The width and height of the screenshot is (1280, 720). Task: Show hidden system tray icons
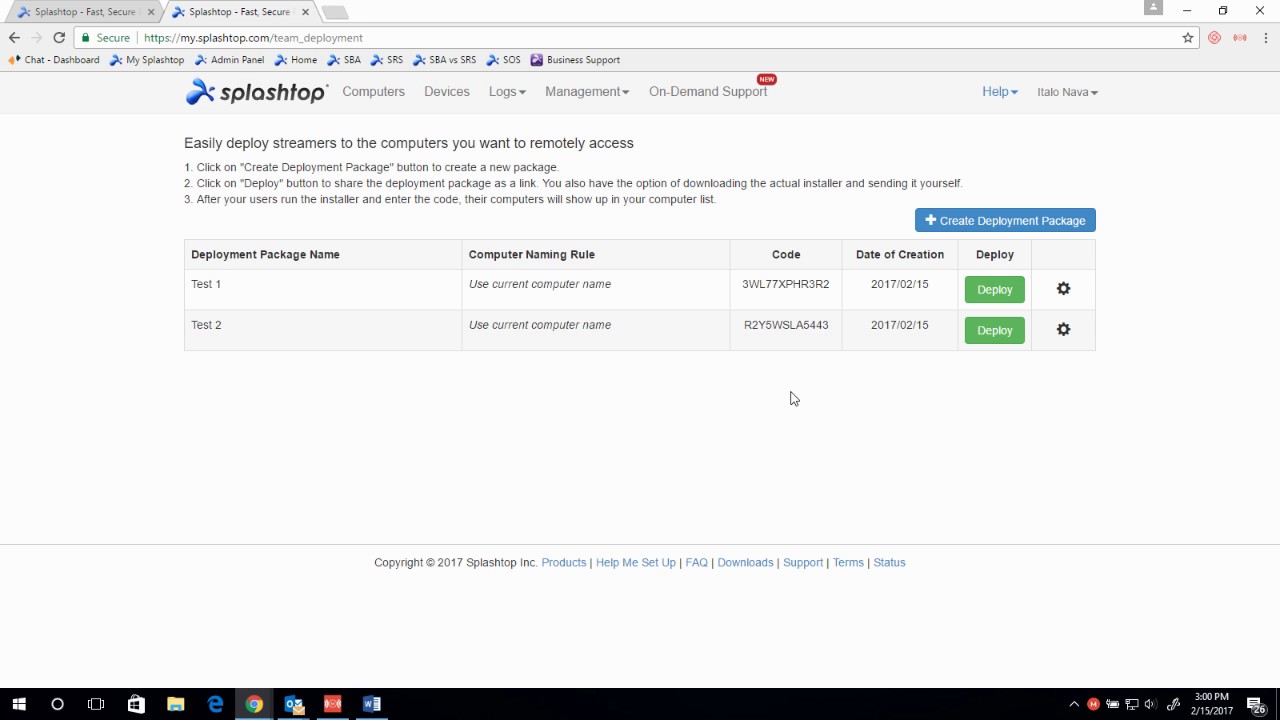(x=1074, y=704)
